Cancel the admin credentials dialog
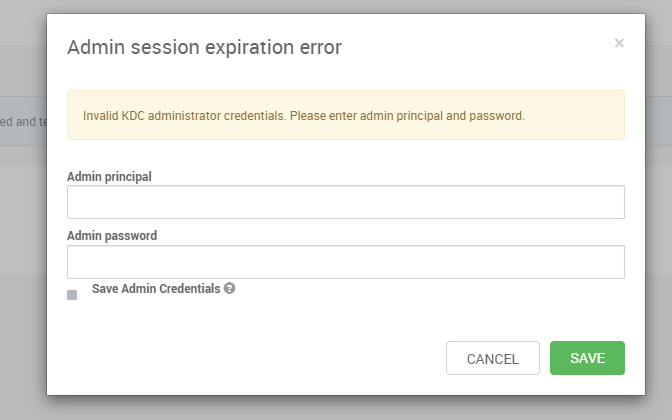This screenshot has height=420, width=672. pyautogui.click(x=493, y=358)
